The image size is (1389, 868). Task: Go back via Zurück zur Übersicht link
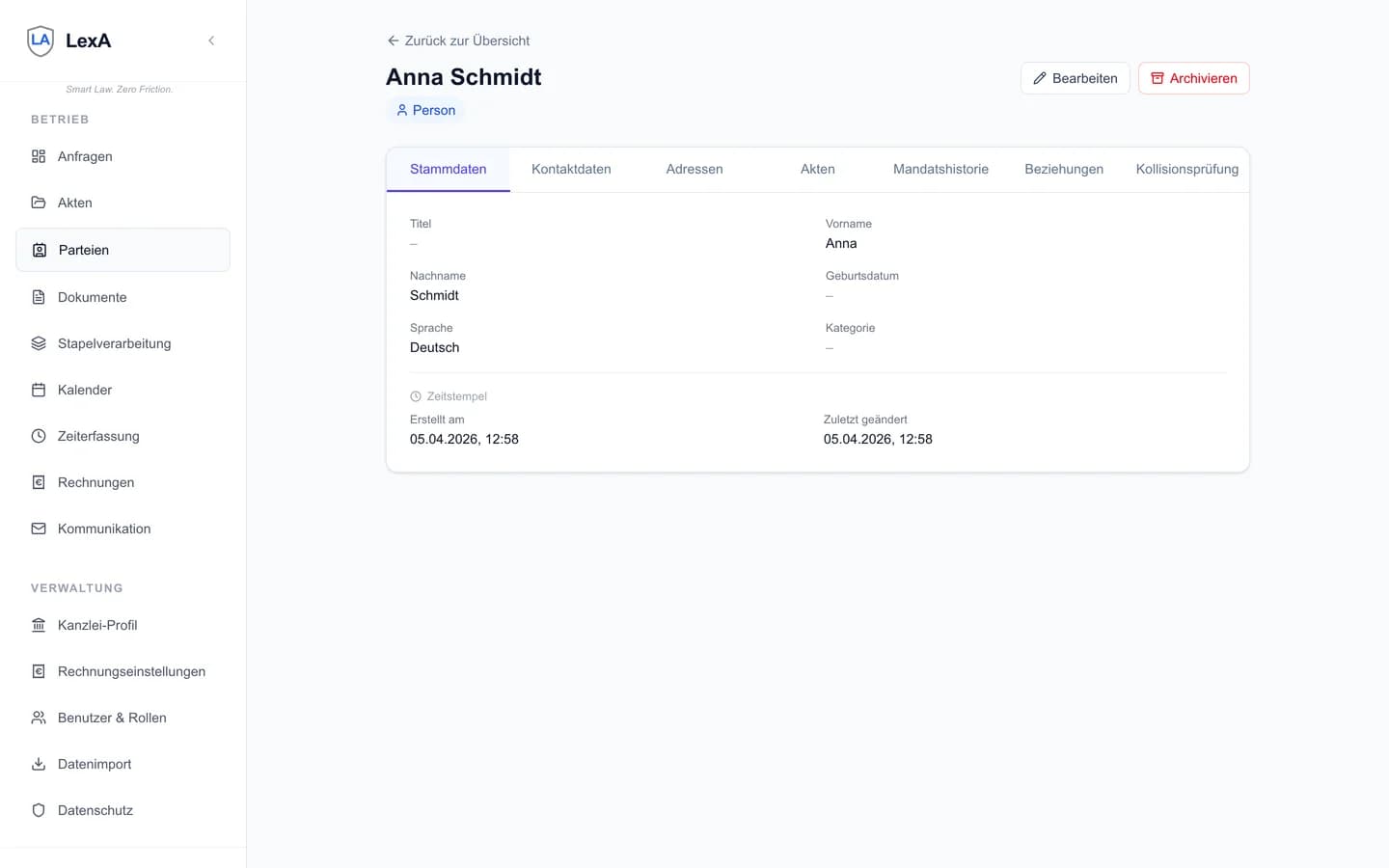(459, 41)
